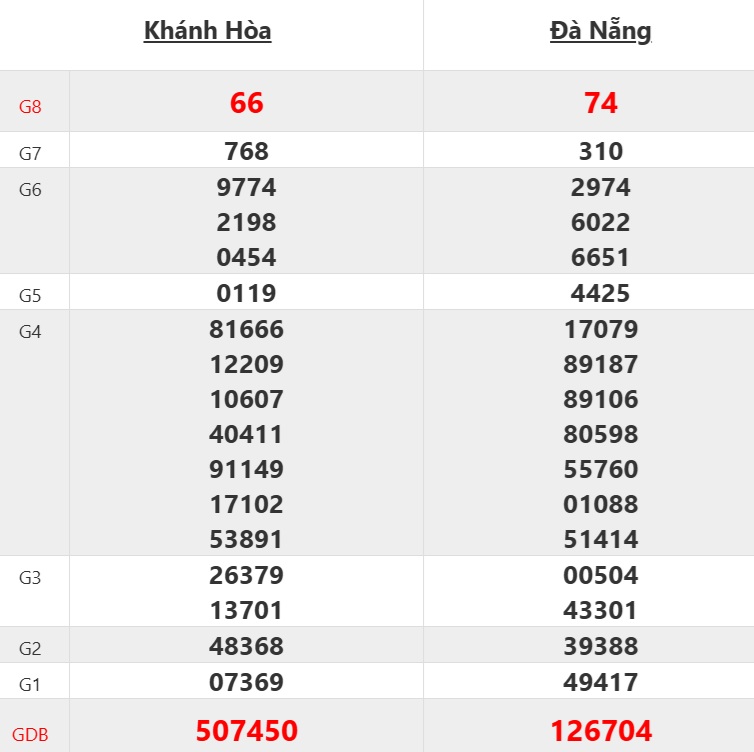
Task: Click Khánh Hòa G3 number 26379
Action: click(247, 575)
